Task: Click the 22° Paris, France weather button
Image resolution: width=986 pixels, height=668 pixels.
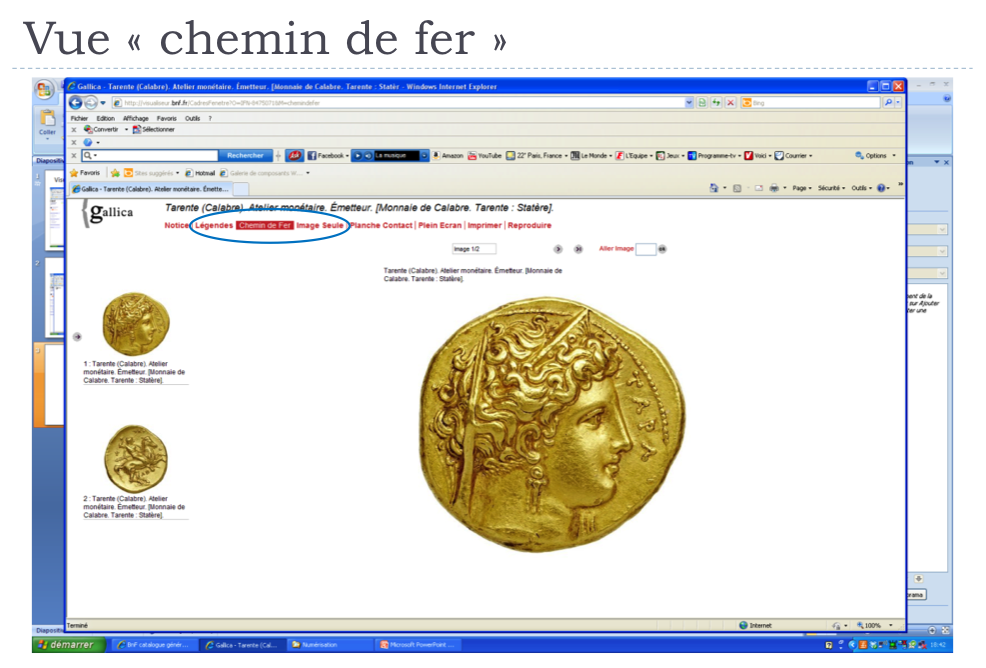Action: 537,155
